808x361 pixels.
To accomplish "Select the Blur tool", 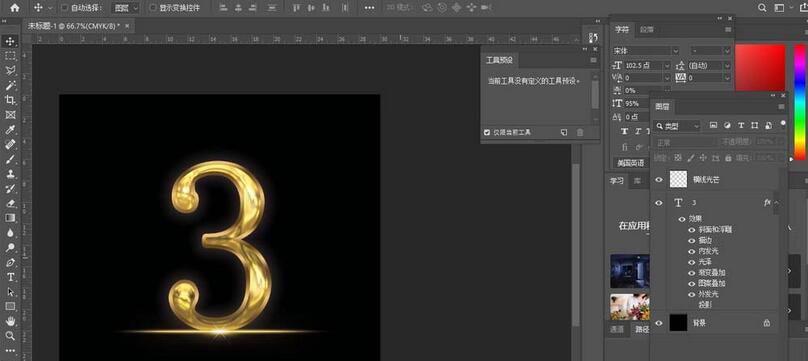I will [10, 233].
